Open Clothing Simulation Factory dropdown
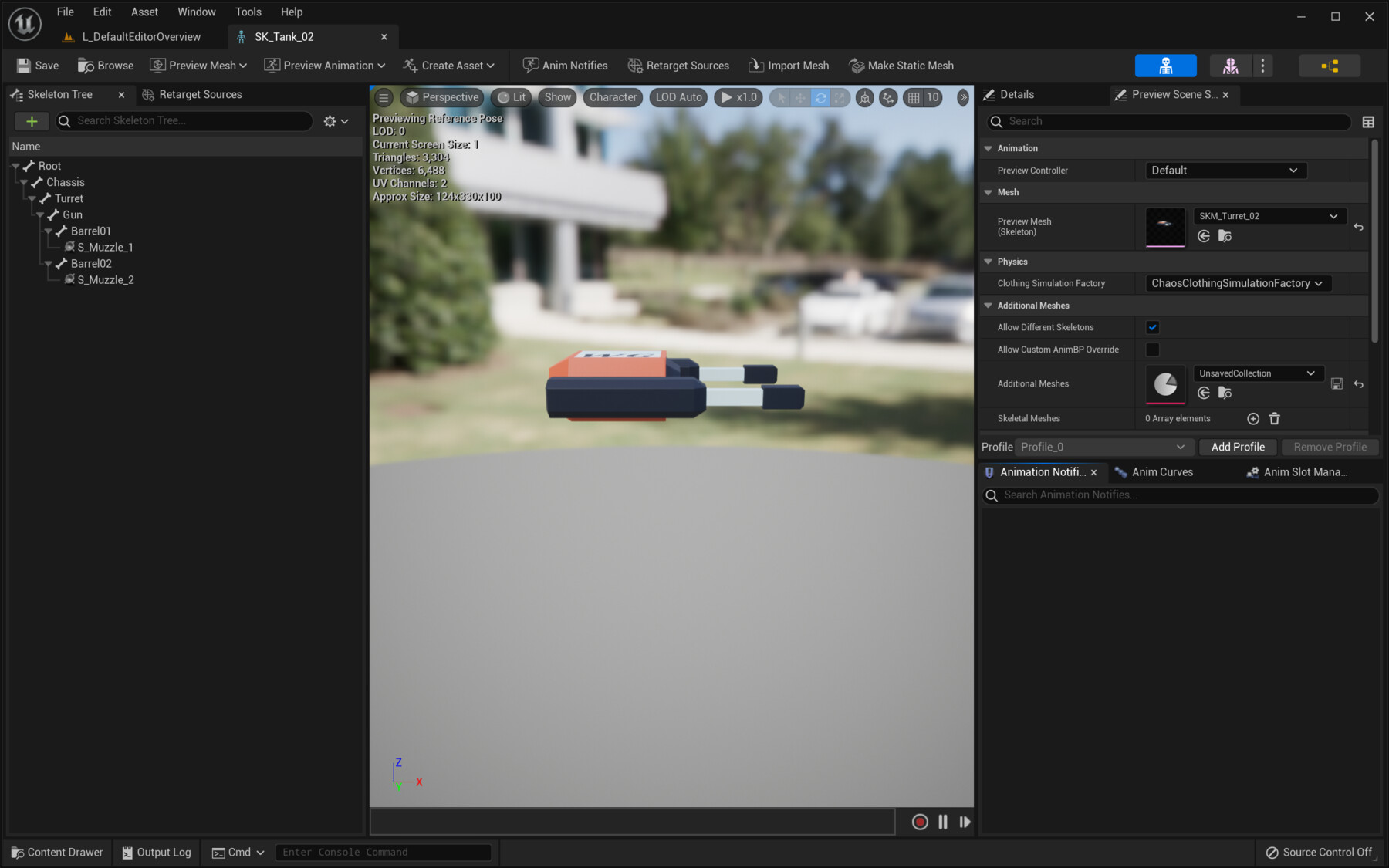The image size is (1389, 868). 1238,284
